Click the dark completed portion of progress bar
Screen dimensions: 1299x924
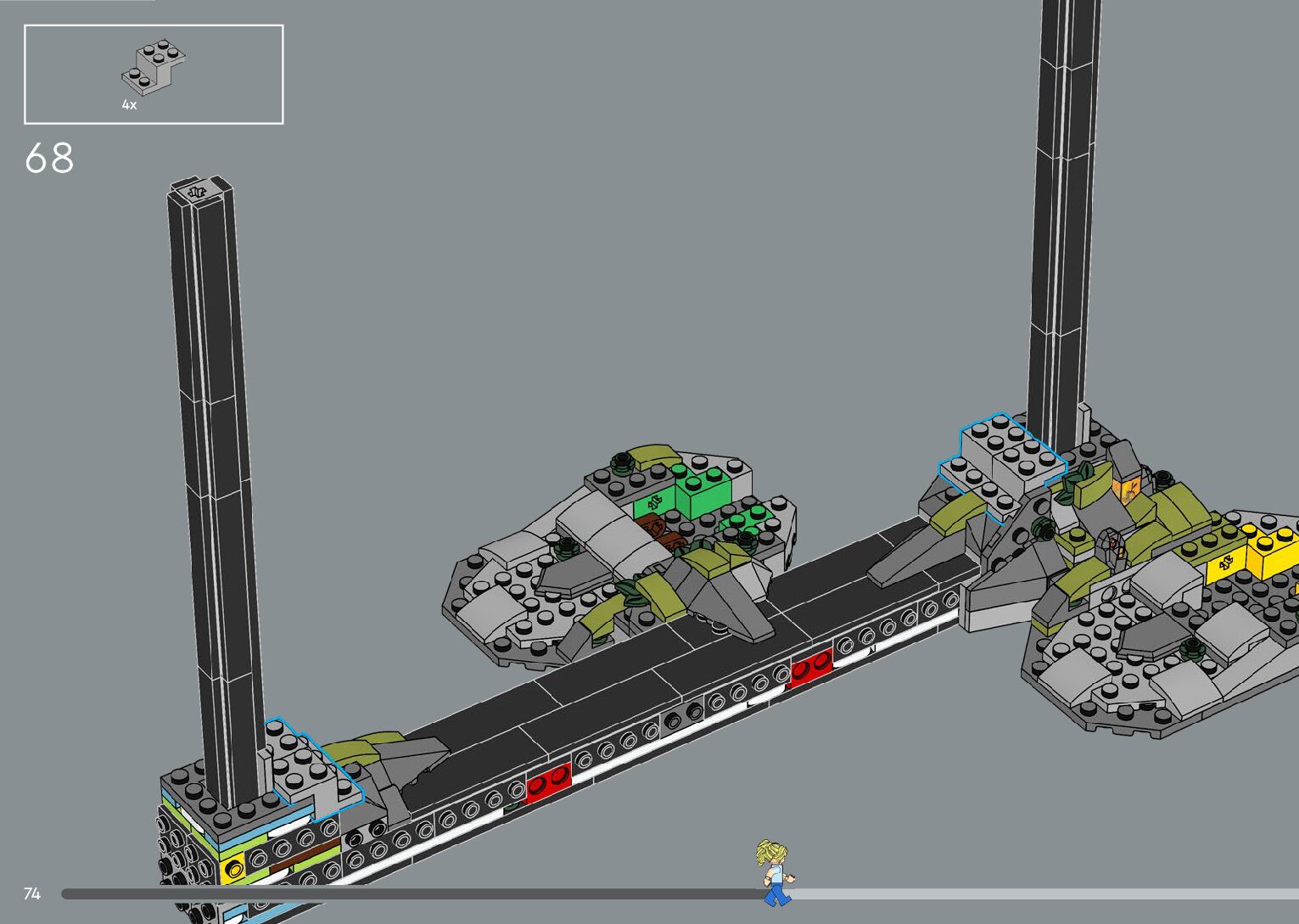[x=407, y=893]
